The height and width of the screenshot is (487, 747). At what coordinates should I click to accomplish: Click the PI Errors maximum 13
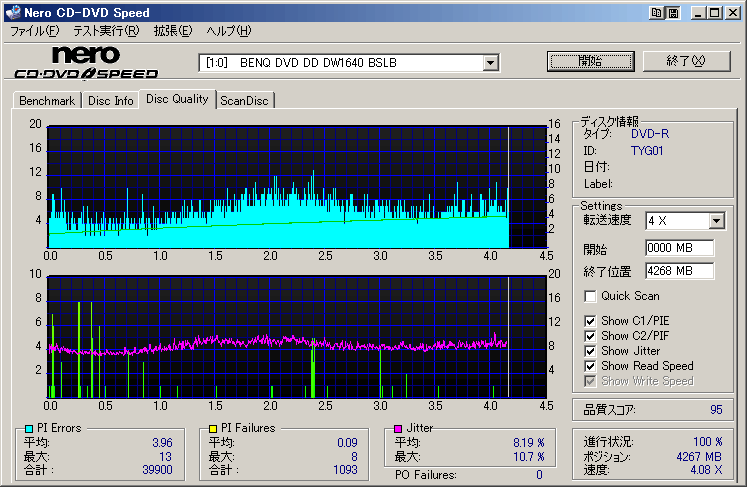[x=165, y=457]
